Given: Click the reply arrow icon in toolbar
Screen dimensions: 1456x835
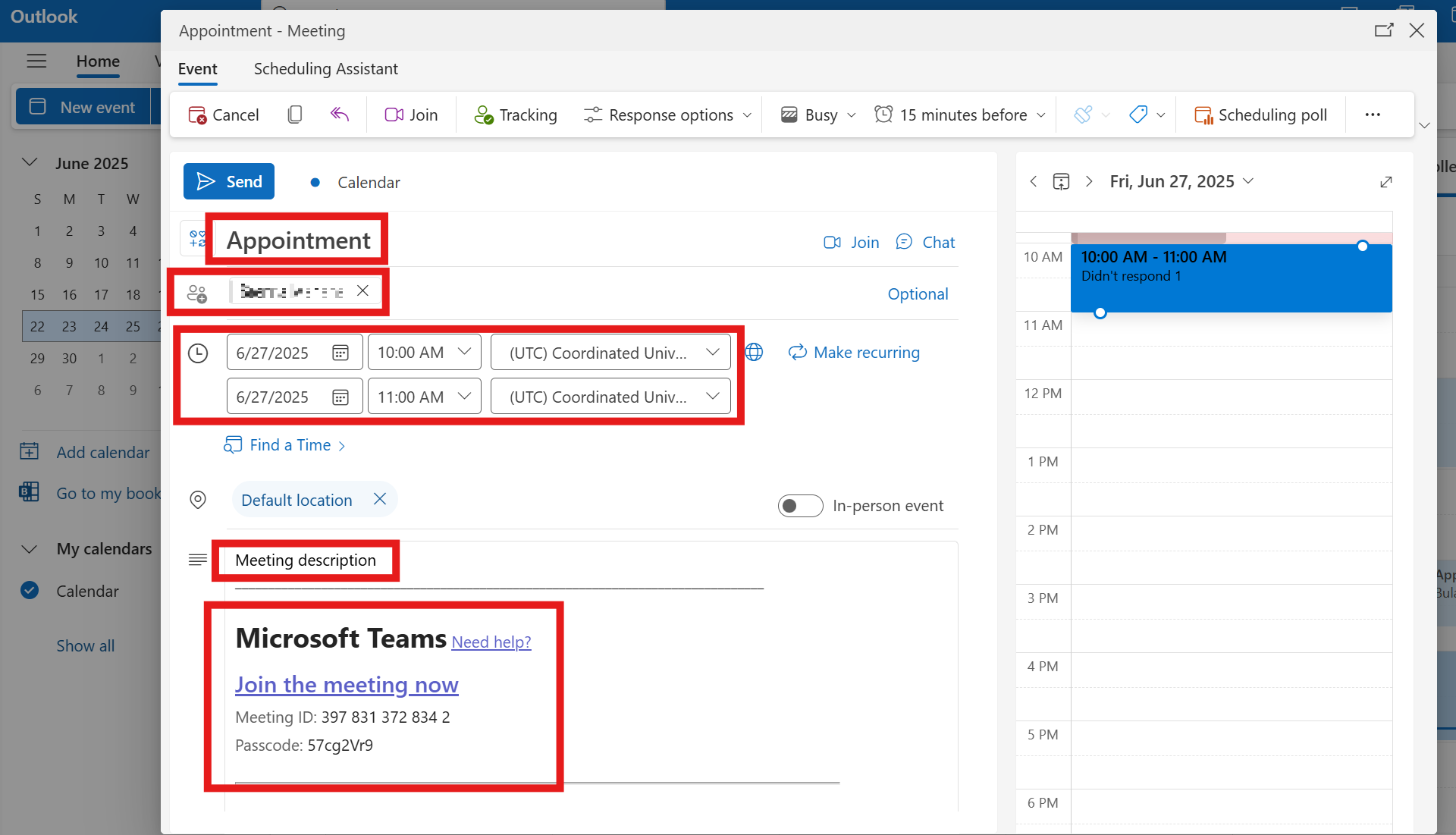Looking at the screenshot, I should click(x=339, y=115).
